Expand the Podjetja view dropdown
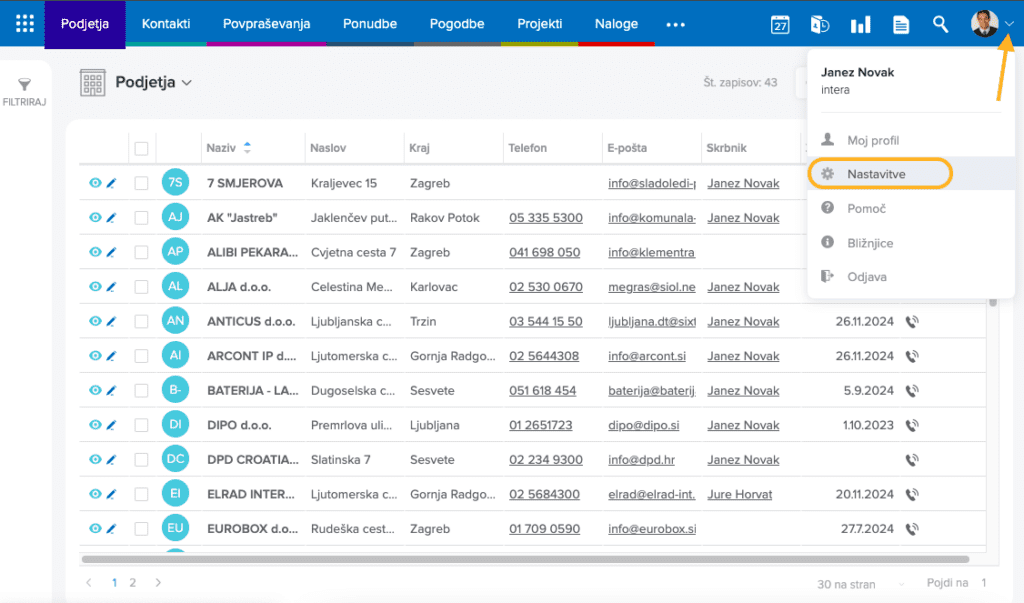Viewport: 1024px width, 603px height. [x=186, y=83]
